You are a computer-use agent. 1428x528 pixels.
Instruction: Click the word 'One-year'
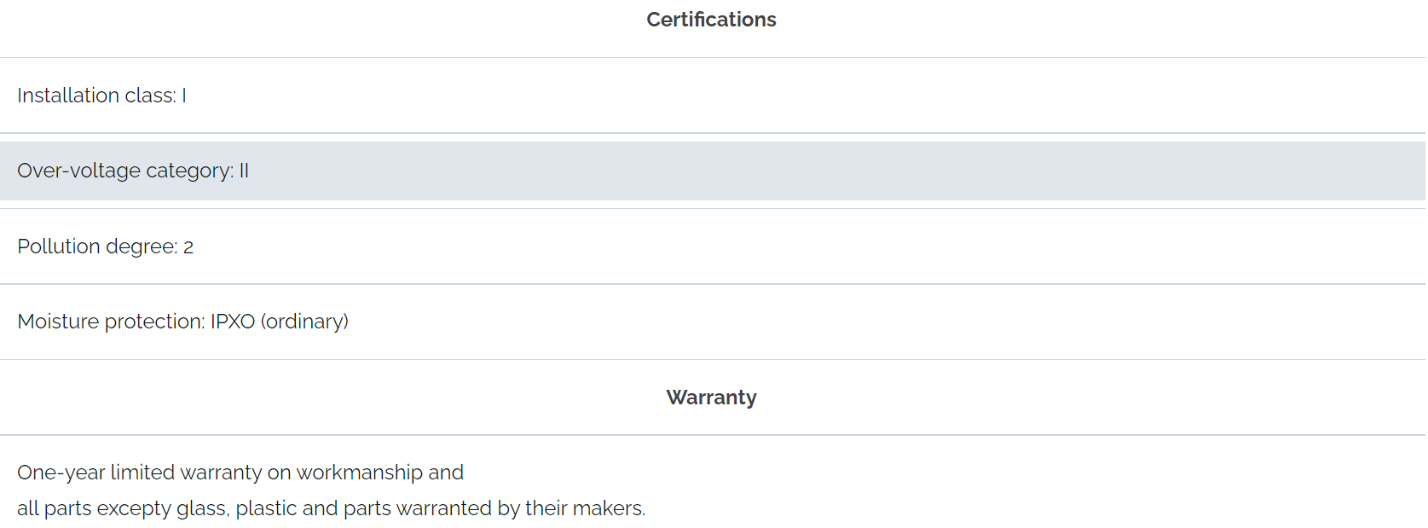pyautogui.click(x=60, y=473)
